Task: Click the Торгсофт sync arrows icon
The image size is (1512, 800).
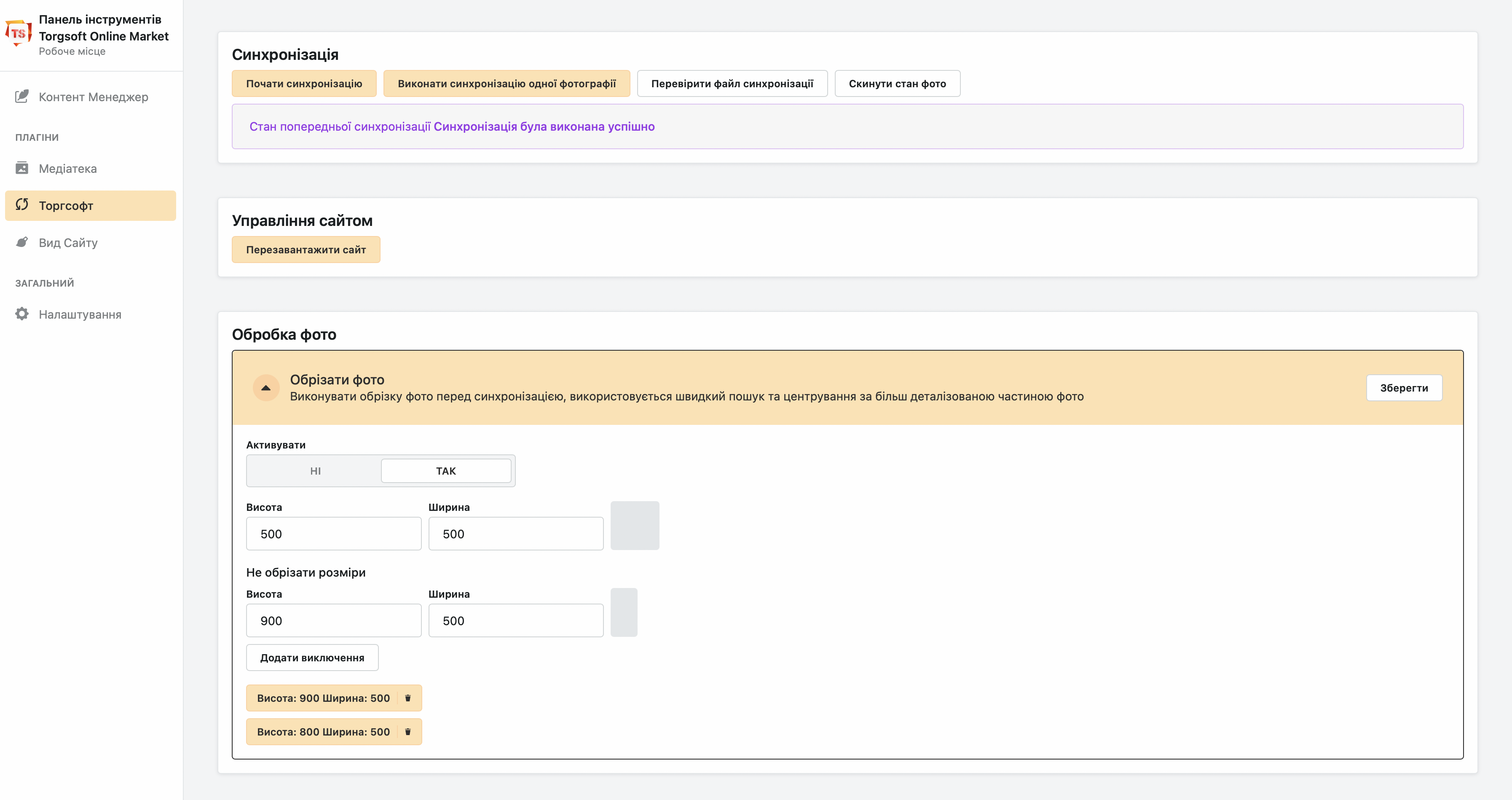Action: point(22,205)
